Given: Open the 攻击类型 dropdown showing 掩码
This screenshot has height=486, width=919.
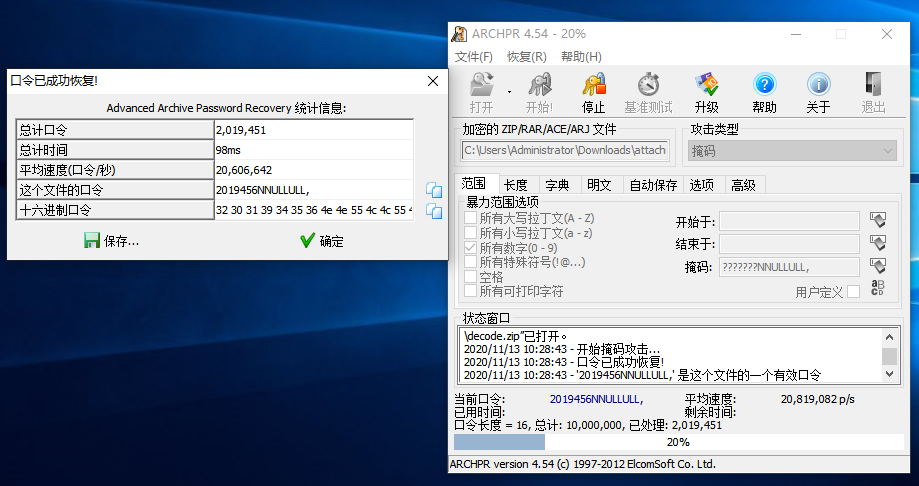Looking at the screenshot, I should [792, 151].
